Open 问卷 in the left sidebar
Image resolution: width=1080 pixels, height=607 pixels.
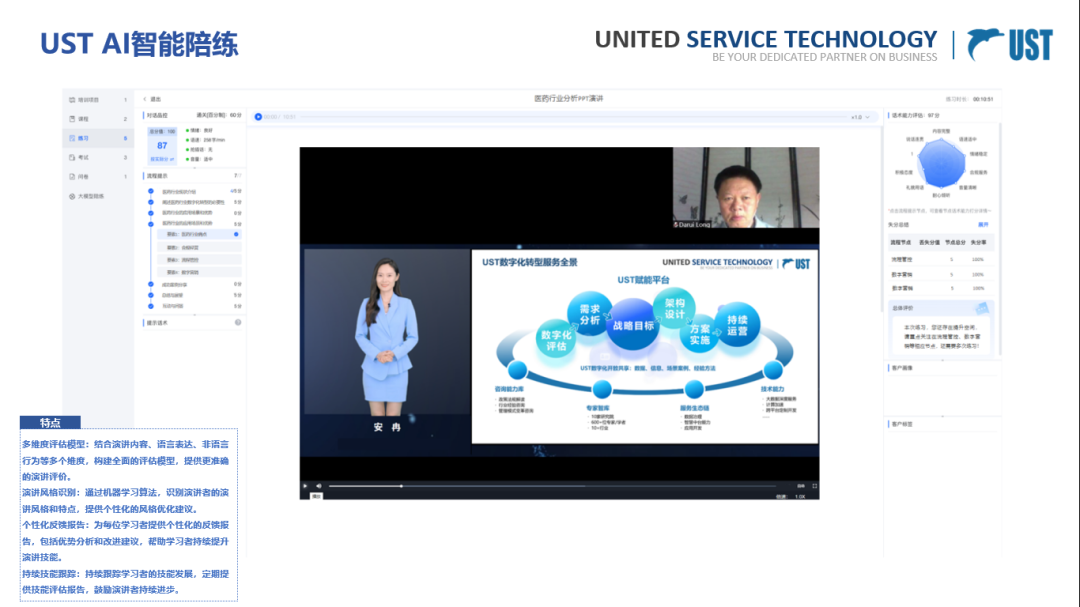pos(98,177)
